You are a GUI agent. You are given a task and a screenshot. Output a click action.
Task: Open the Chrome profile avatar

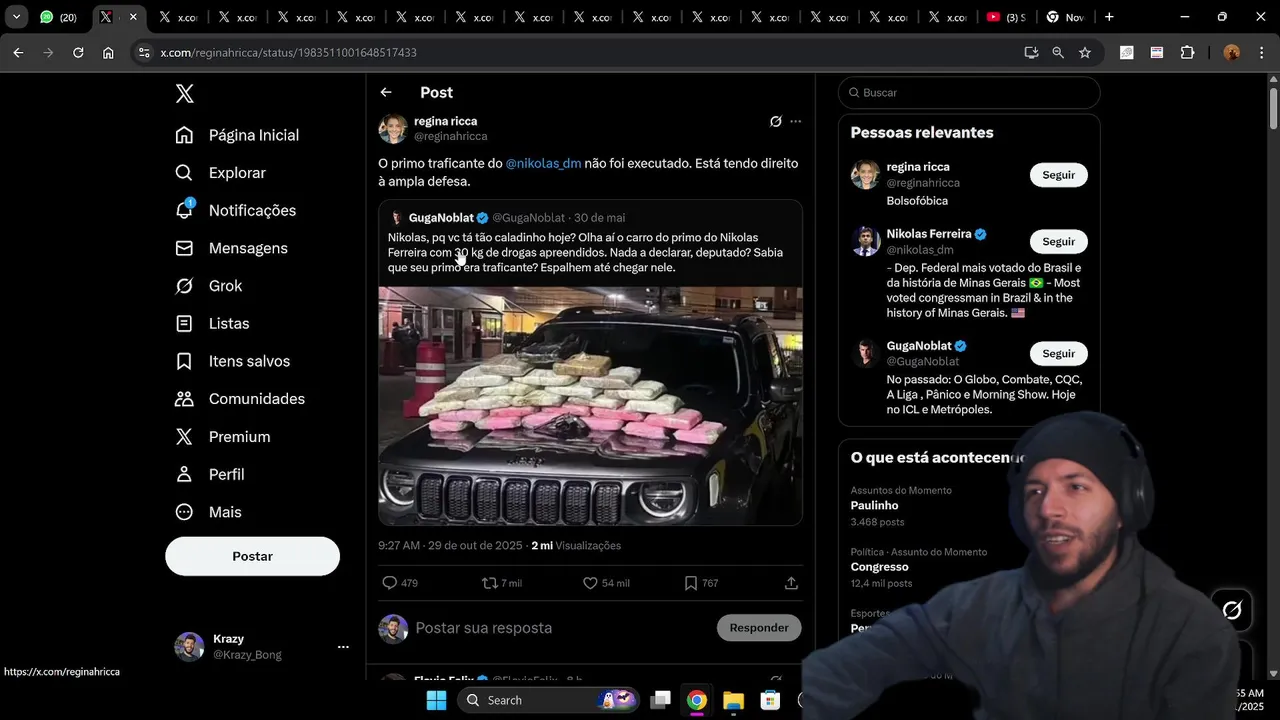tap(1232, 53)
